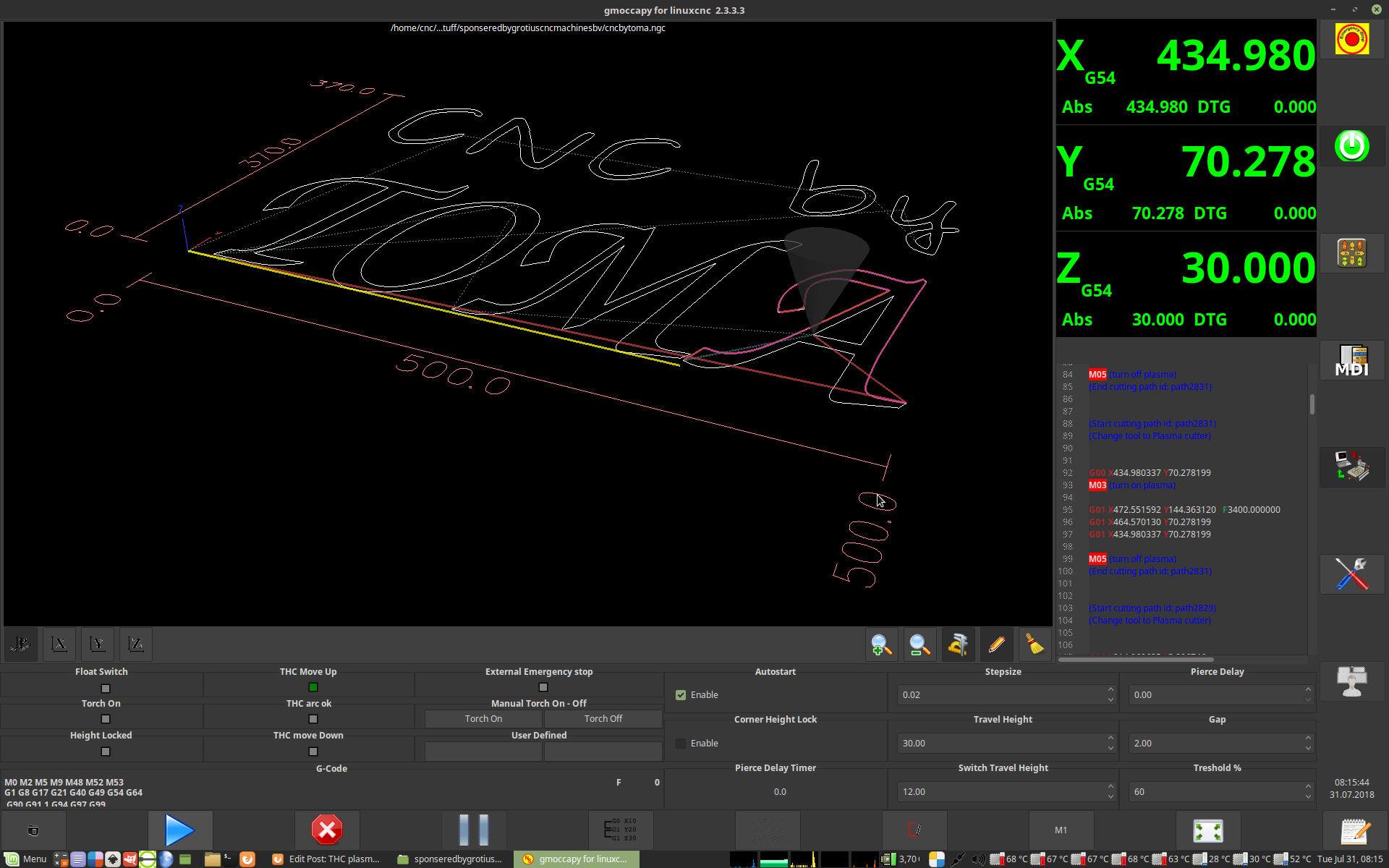Toggle single step mode button

tap(621, 830)
